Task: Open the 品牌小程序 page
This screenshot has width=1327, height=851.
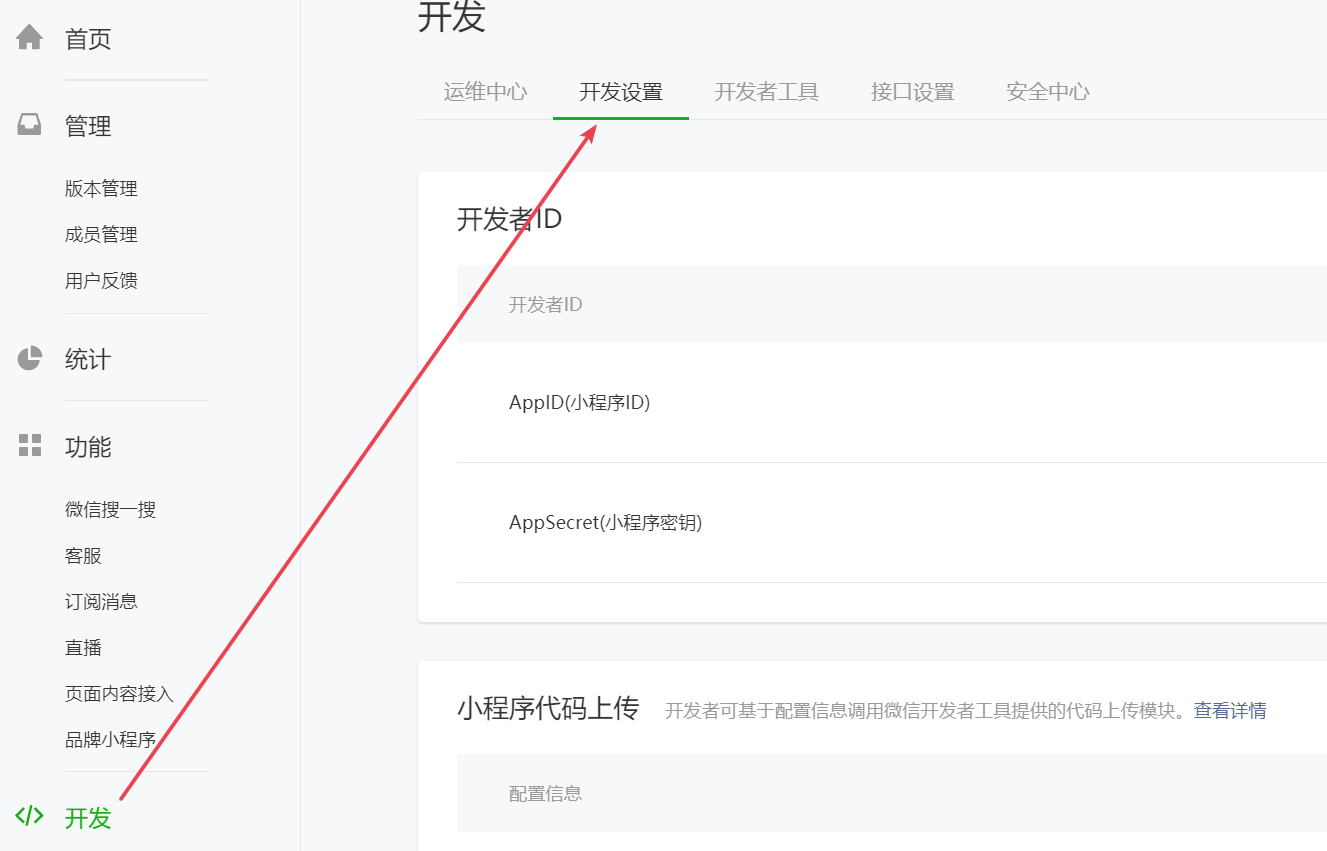Action: [x=111, y=739]
